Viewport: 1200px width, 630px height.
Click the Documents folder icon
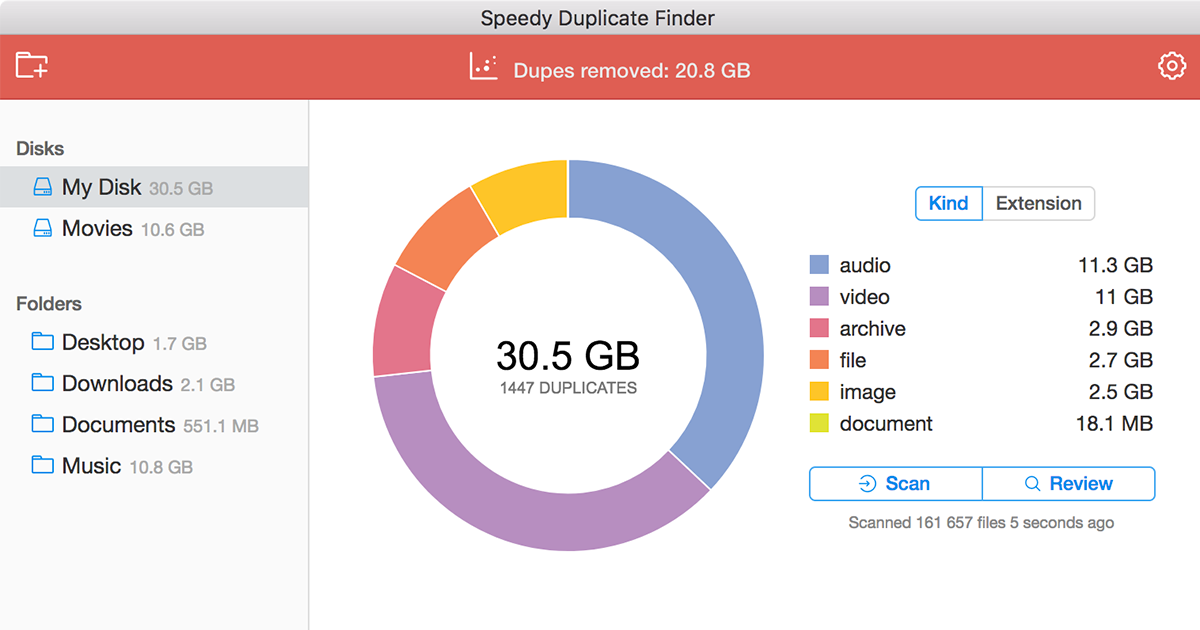tap(42, 424)
